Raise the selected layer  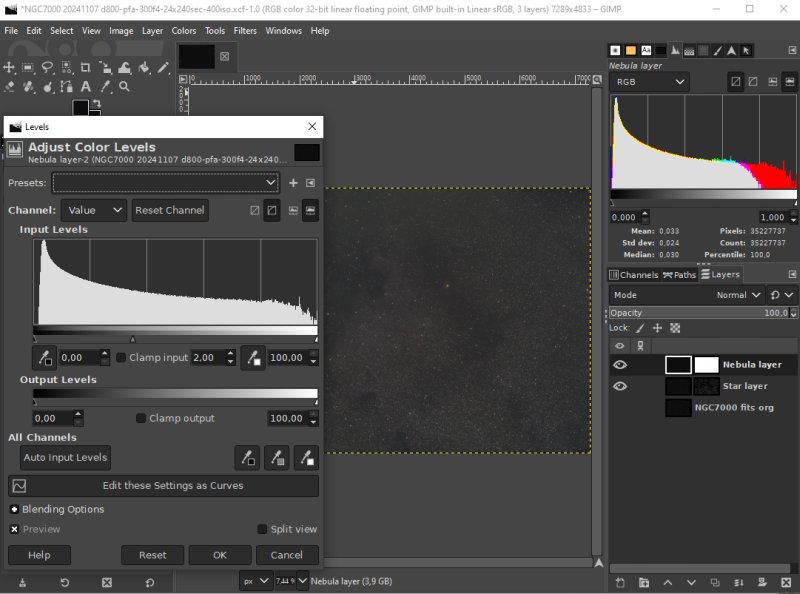[667, 583]
